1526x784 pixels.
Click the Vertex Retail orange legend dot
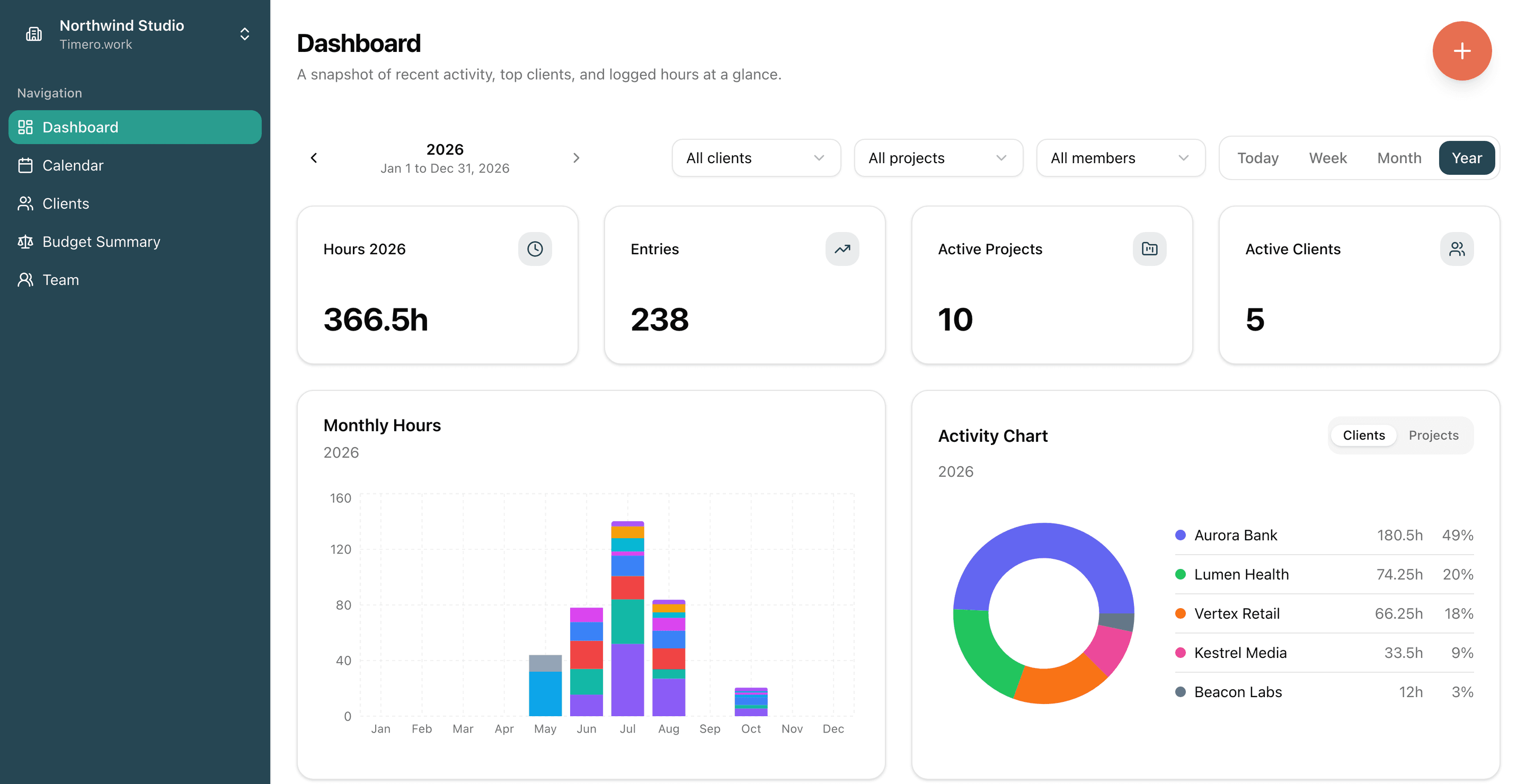pyautogui.click(x=1180, y=613)
